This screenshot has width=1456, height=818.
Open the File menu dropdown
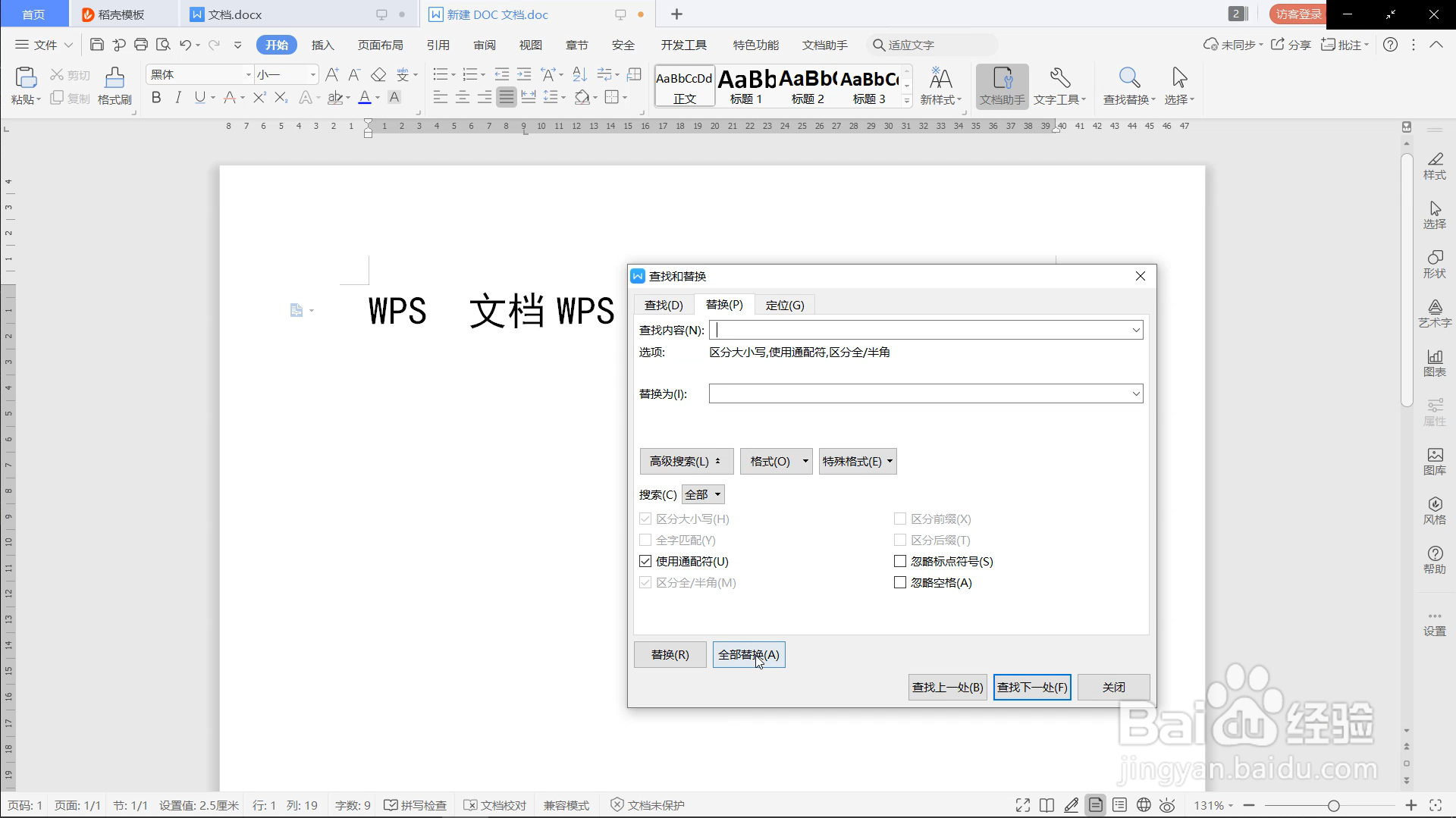pos(44,45)
